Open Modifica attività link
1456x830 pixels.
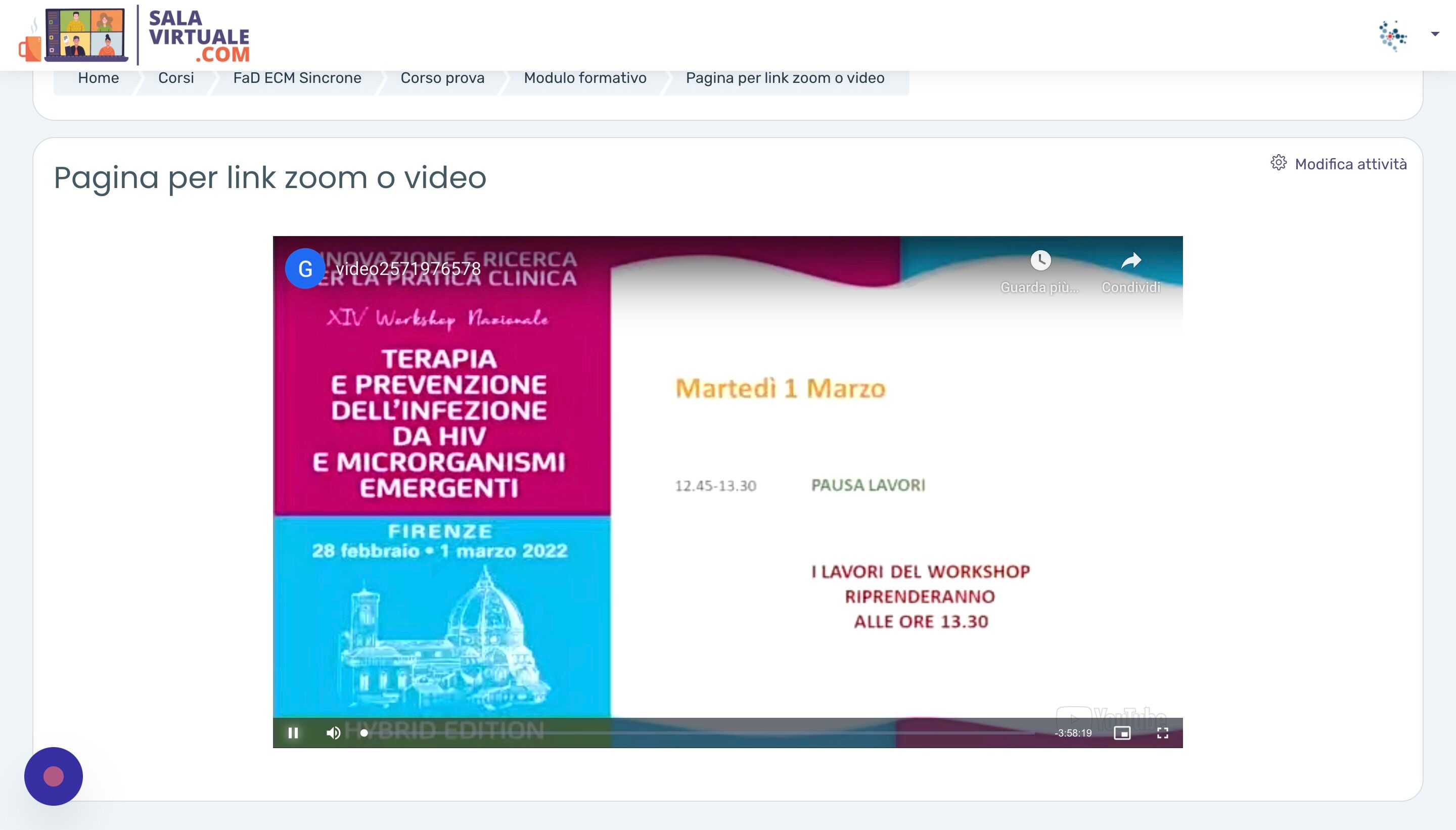(x=1350, y=164)
